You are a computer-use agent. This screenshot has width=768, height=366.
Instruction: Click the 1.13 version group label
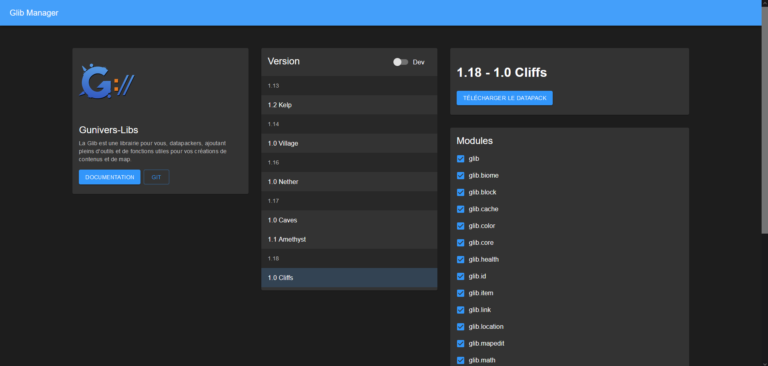coord(273,86)
